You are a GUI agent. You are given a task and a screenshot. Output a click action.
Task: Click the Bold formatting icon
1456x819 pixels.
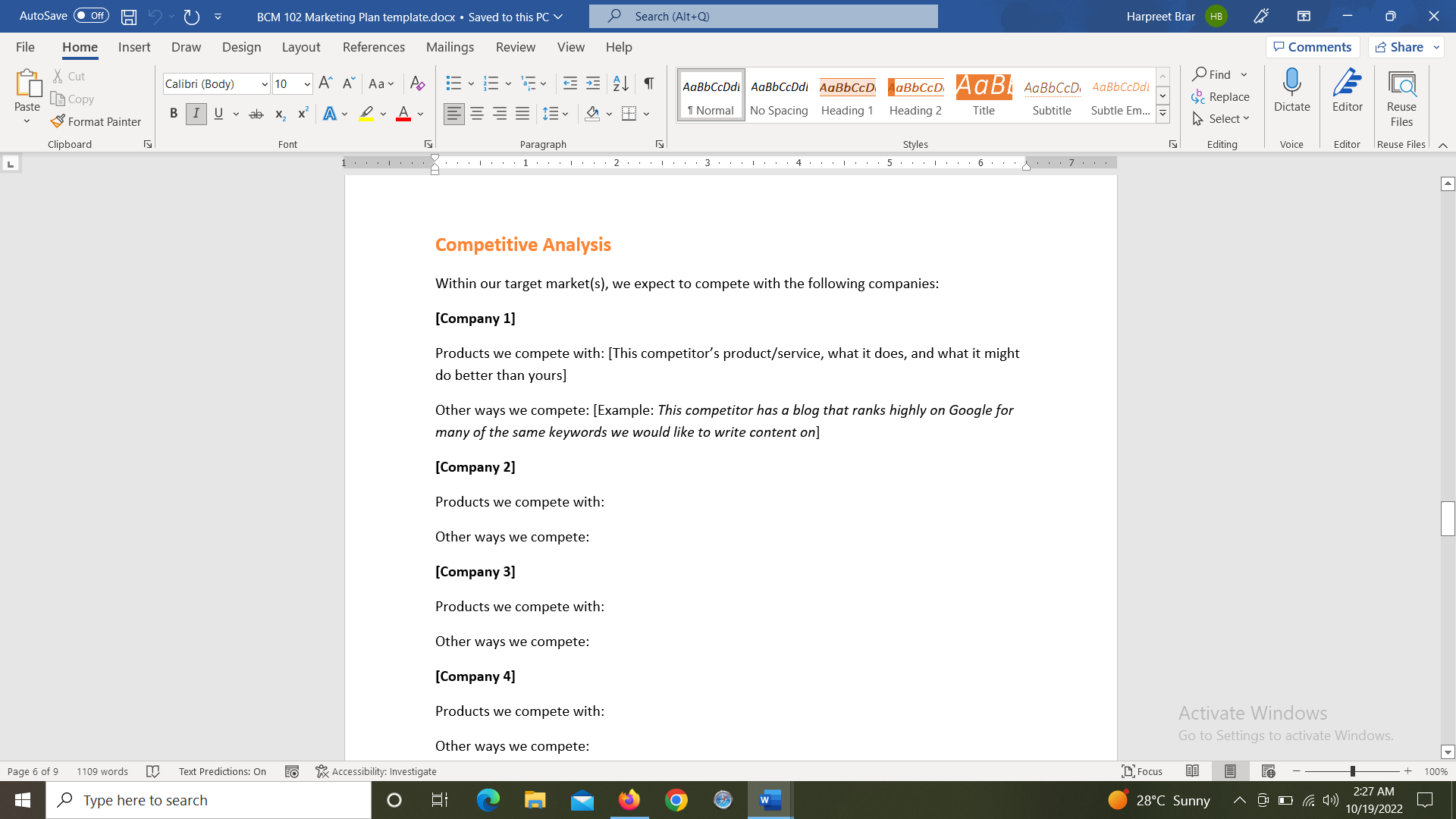tap(172, 113)
